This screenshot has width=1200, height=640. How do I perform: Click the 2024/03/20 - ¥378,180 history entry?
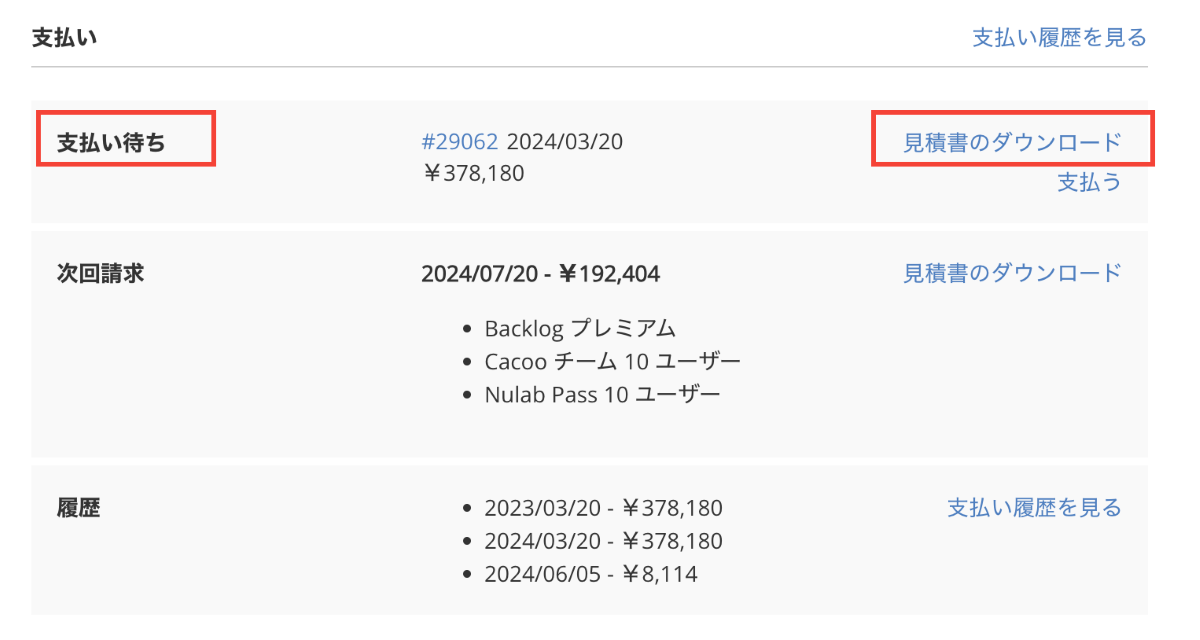(x=603, y=541)
